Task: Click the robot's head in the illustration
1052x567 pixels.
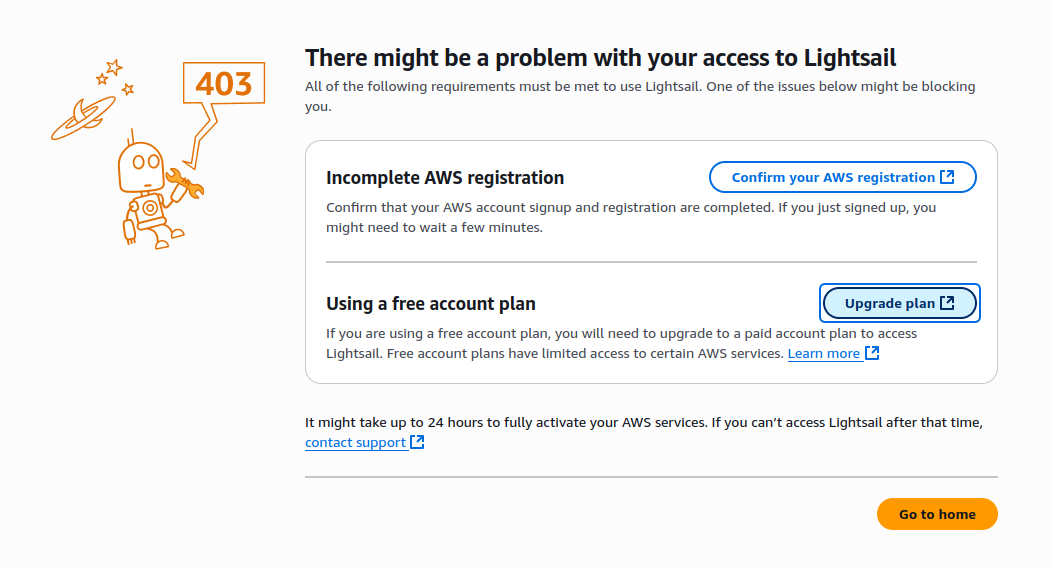Action: (x=142, y=166)
